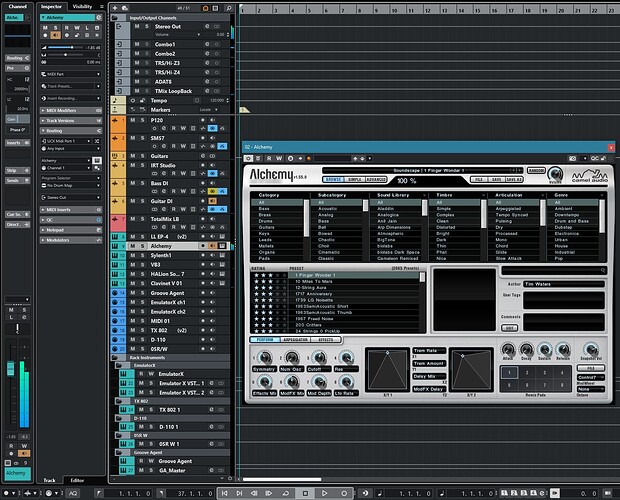620x500 pixels.
Task: Click the Groove Agent track drum icon
Action: [115, 293]
